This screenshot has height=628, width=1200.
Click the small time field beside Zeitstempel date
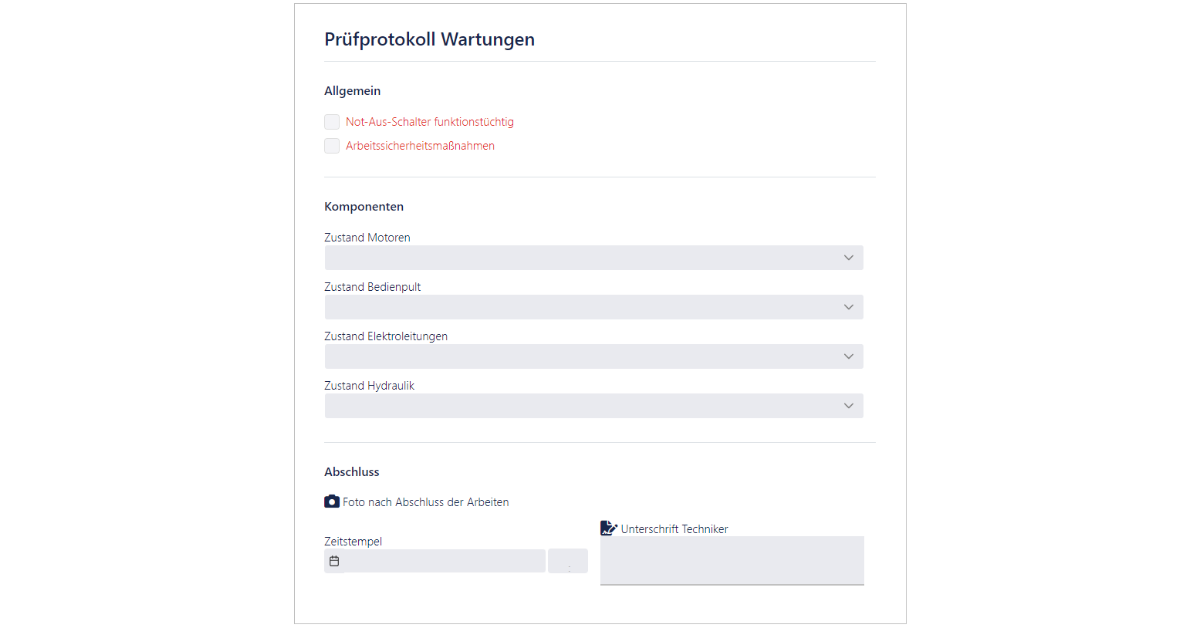568,561
